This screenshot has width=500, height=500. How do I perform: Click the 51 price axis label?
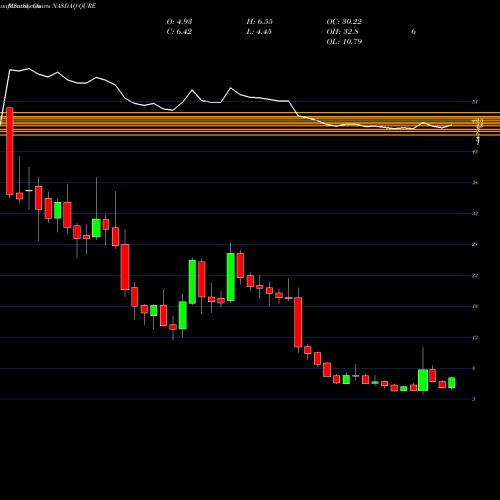475,102
